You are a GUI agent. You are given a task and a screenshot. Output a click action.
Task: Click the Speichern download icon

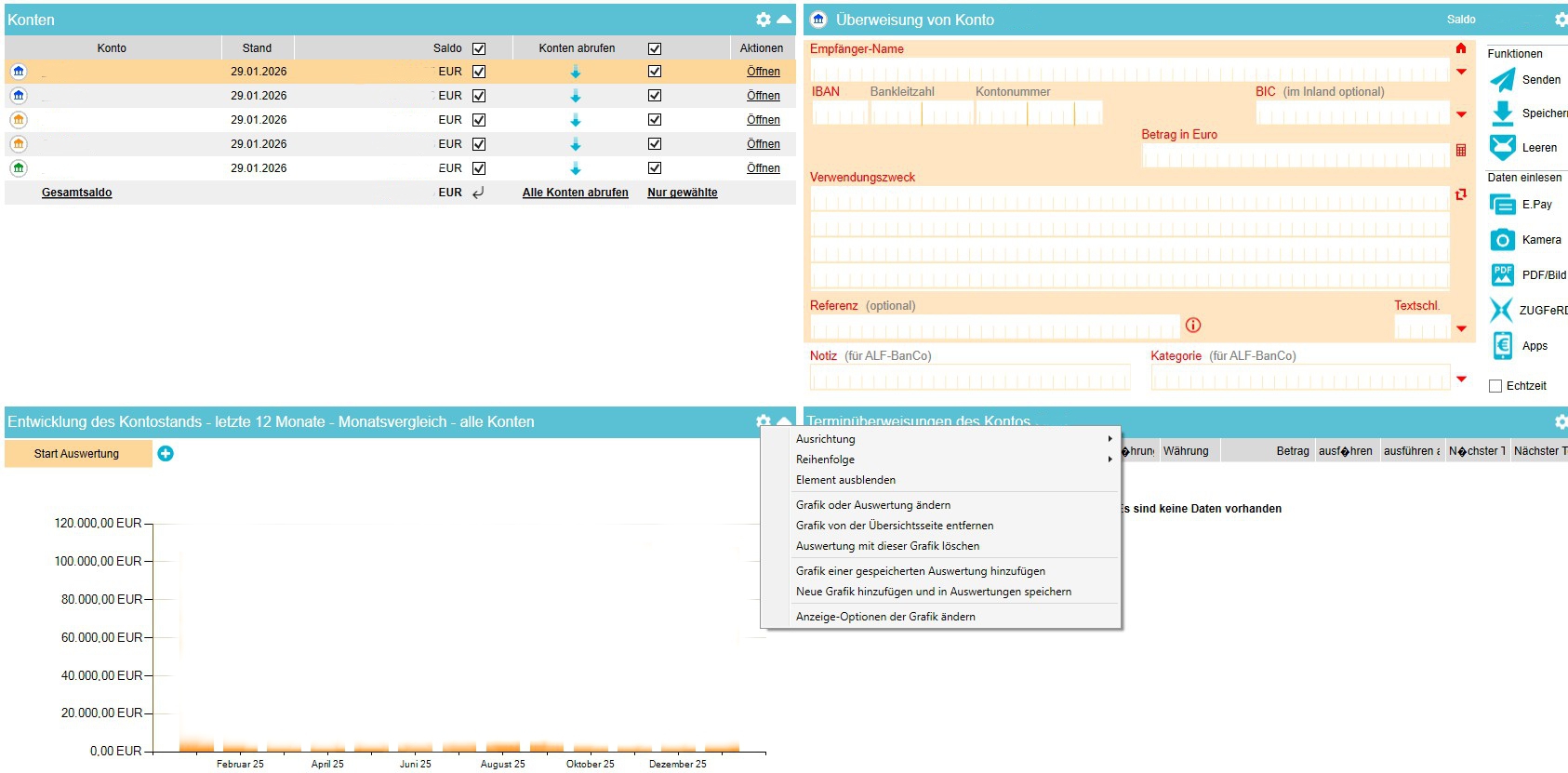pos(1502,113)
